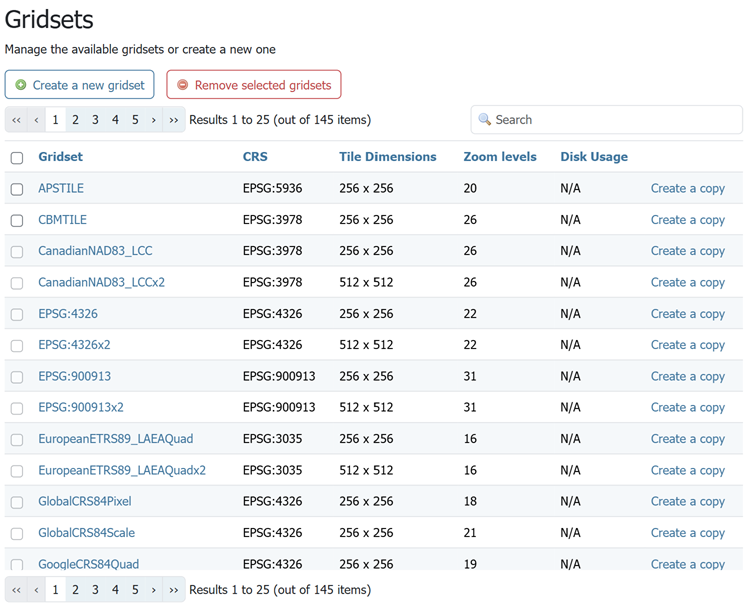Create a copy of APSTILE gridset
Screen dimensions: 748x607
pyautogui.click(x=688, y=188)
